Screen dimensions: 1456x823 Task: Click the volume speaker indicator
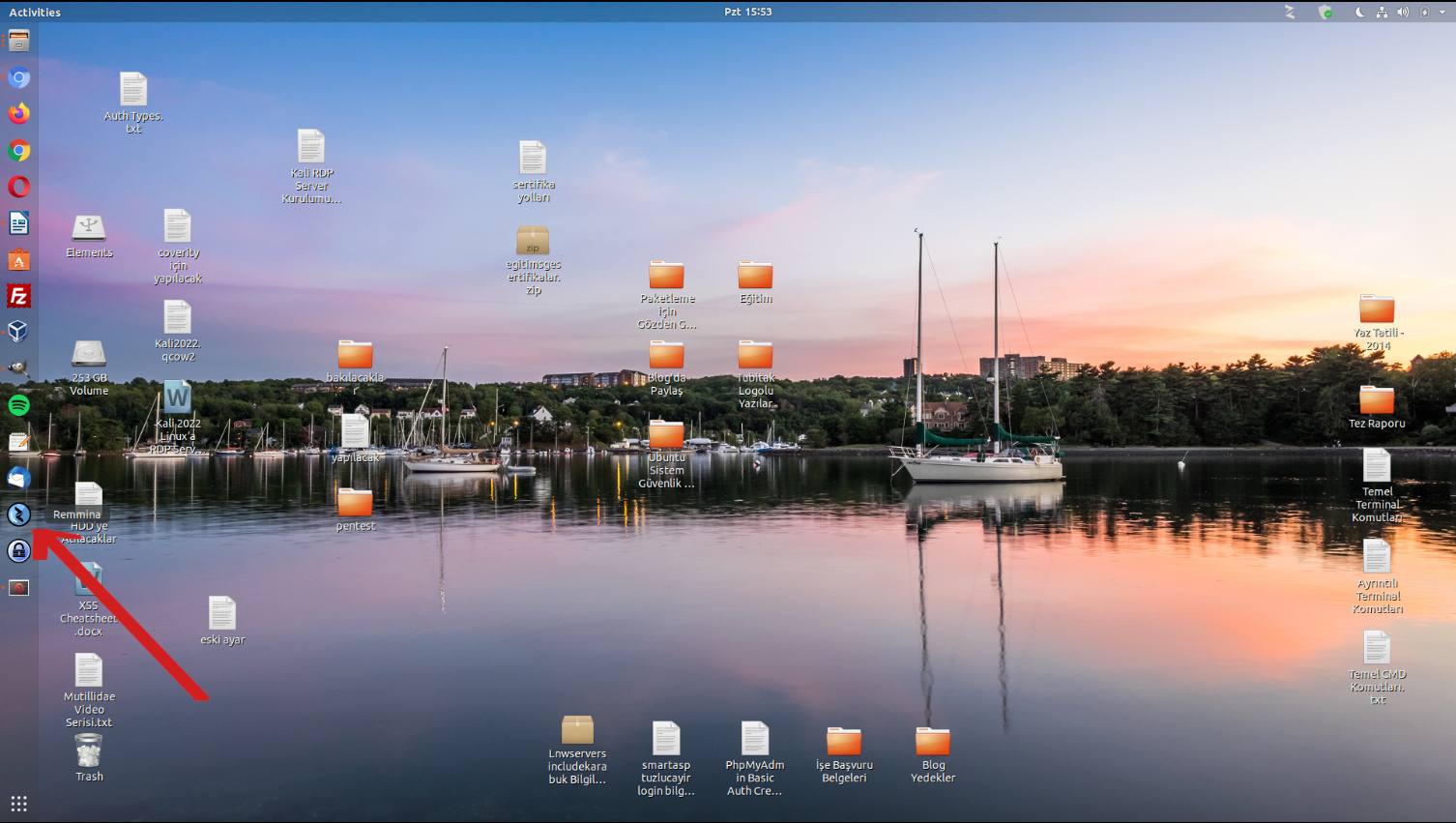tap(1403, 13)
